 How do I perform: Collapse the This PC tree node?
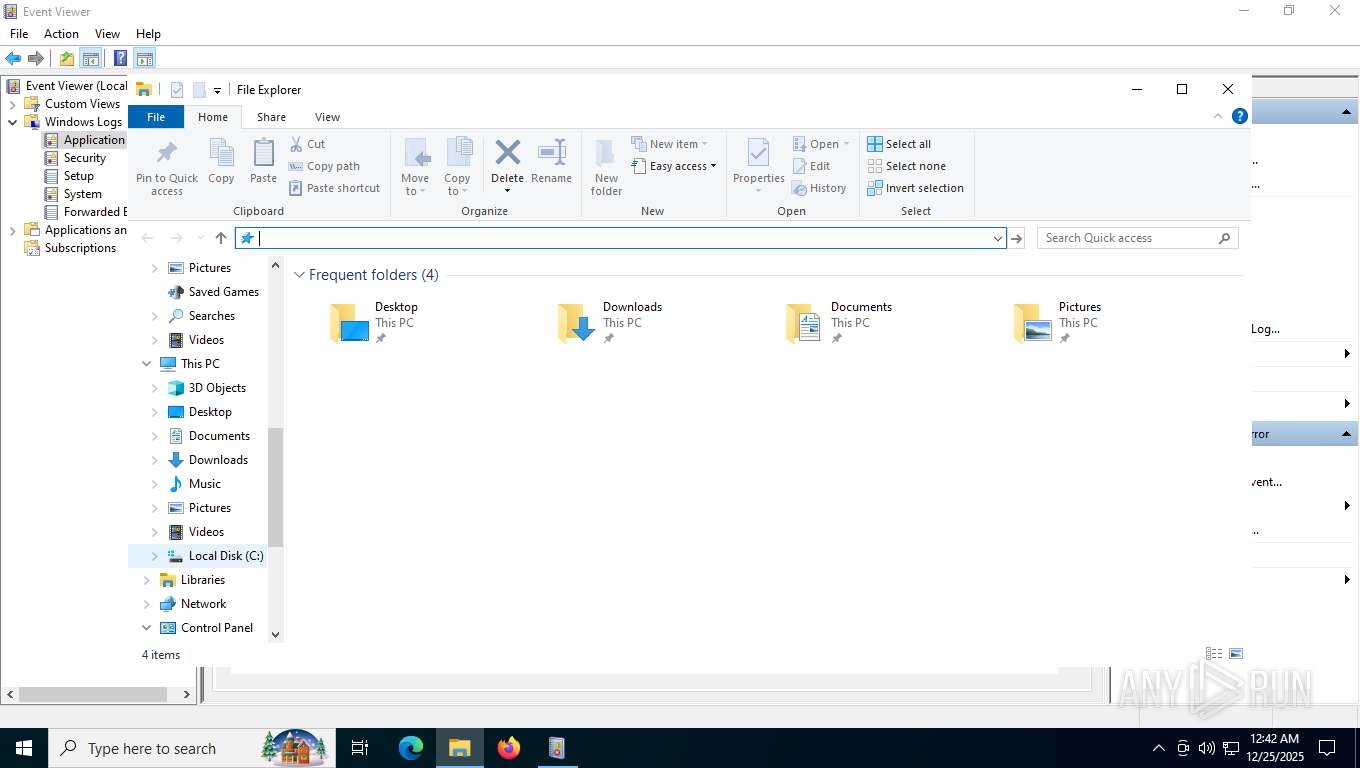coord(147,364)
